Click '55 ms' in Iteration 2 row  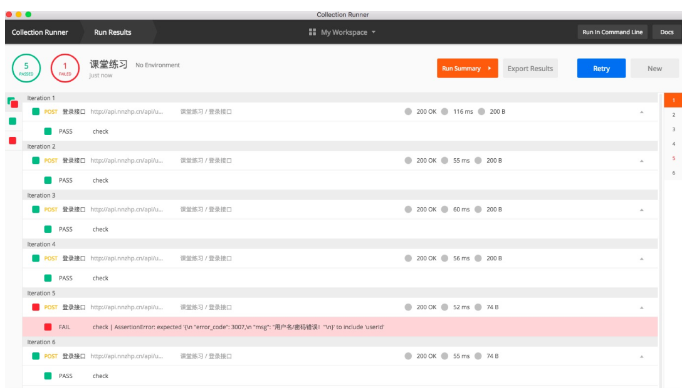coord(461,160)
